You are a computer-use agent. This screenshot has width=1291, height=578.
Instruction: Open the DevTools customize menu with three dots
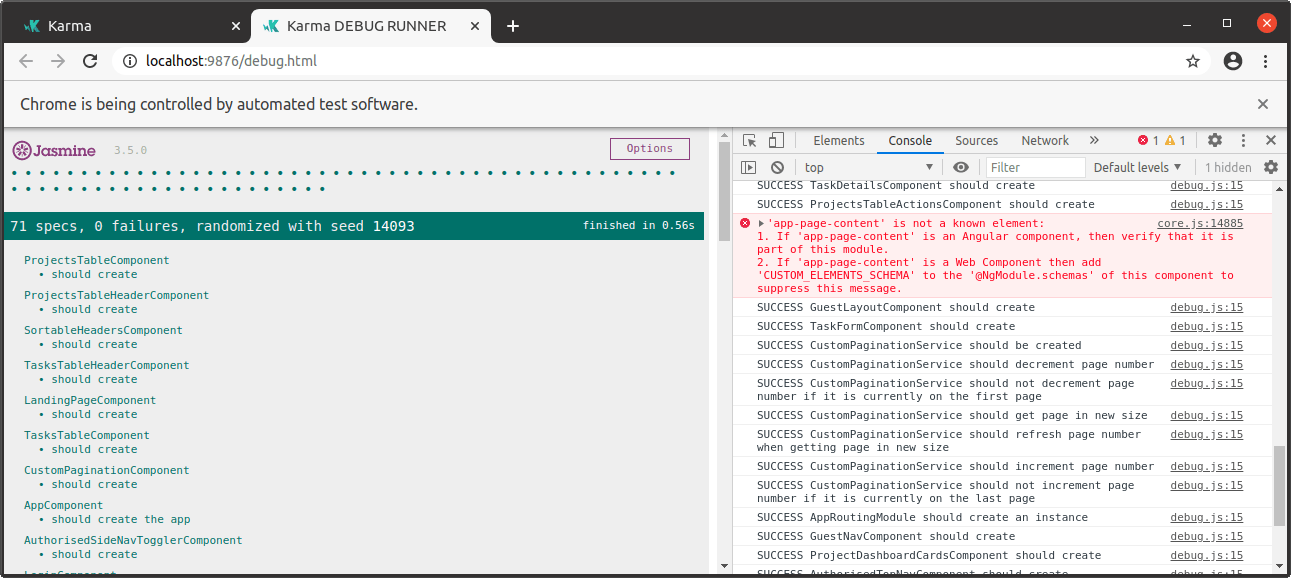1242,140
